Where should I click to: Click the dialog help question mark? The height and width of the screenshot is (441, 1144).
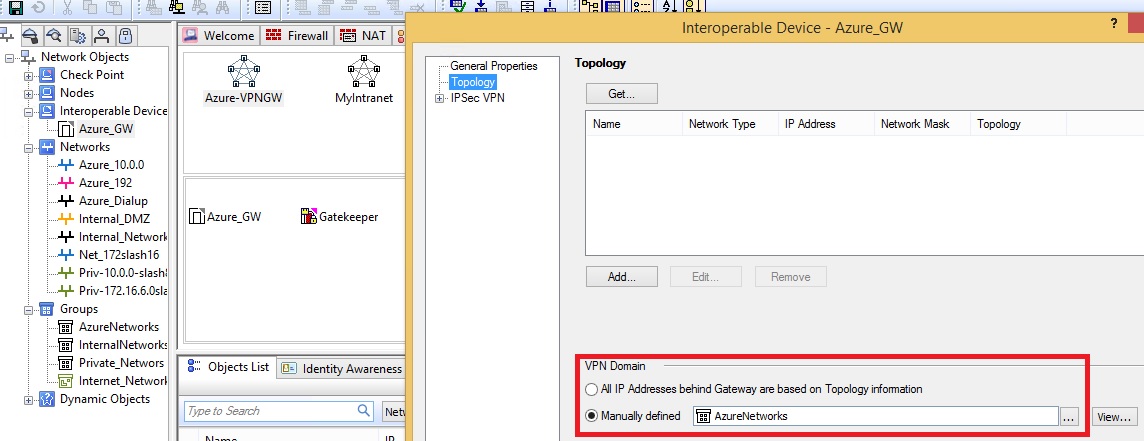coord(1114,24)
